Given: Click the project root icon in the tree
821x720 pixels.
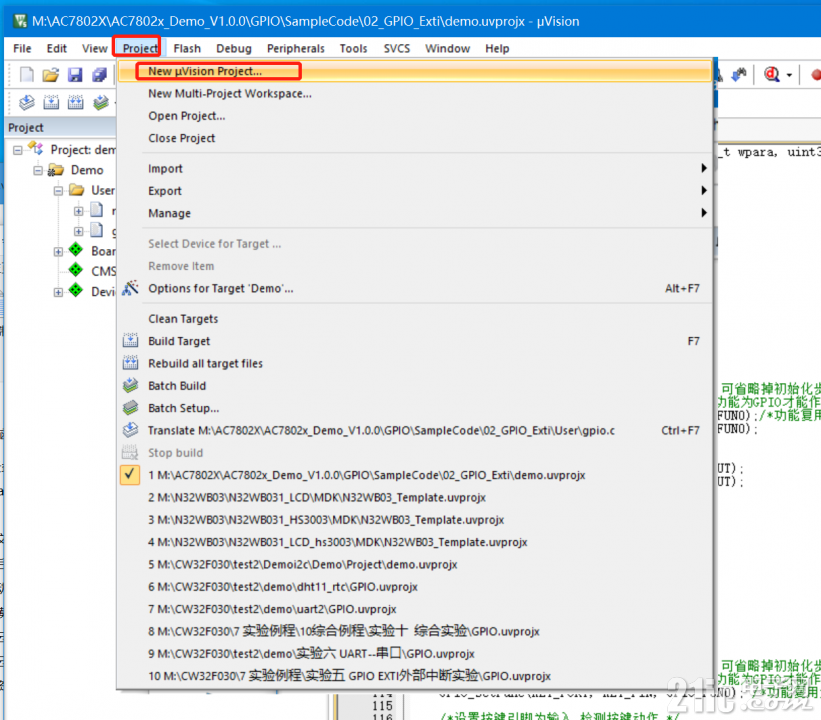Looking at the screenshot, I should tap(36, 149).
